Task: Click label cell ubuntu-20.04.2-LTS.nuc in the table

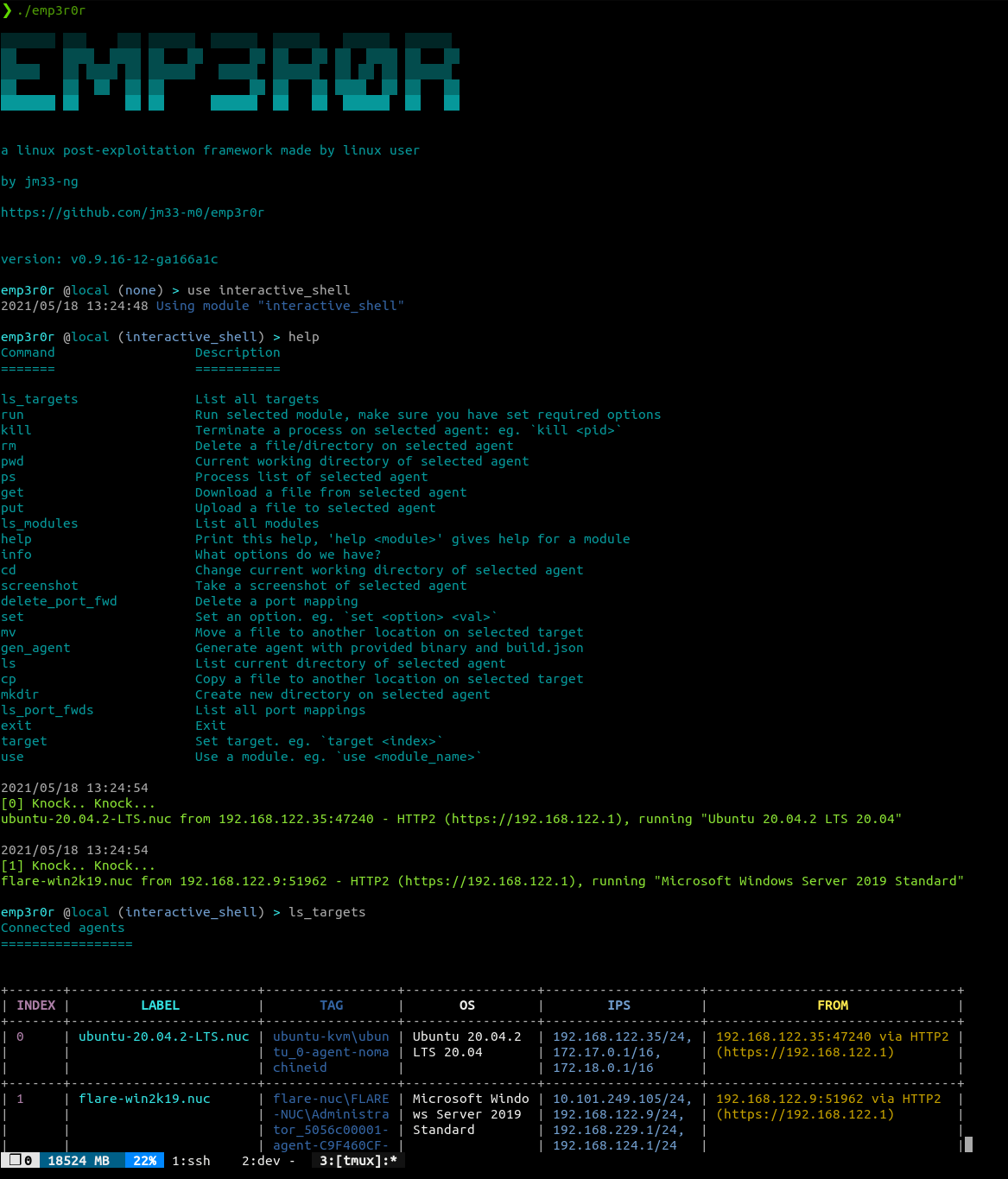Action: pyautogui.click(x=163, y=1036)
